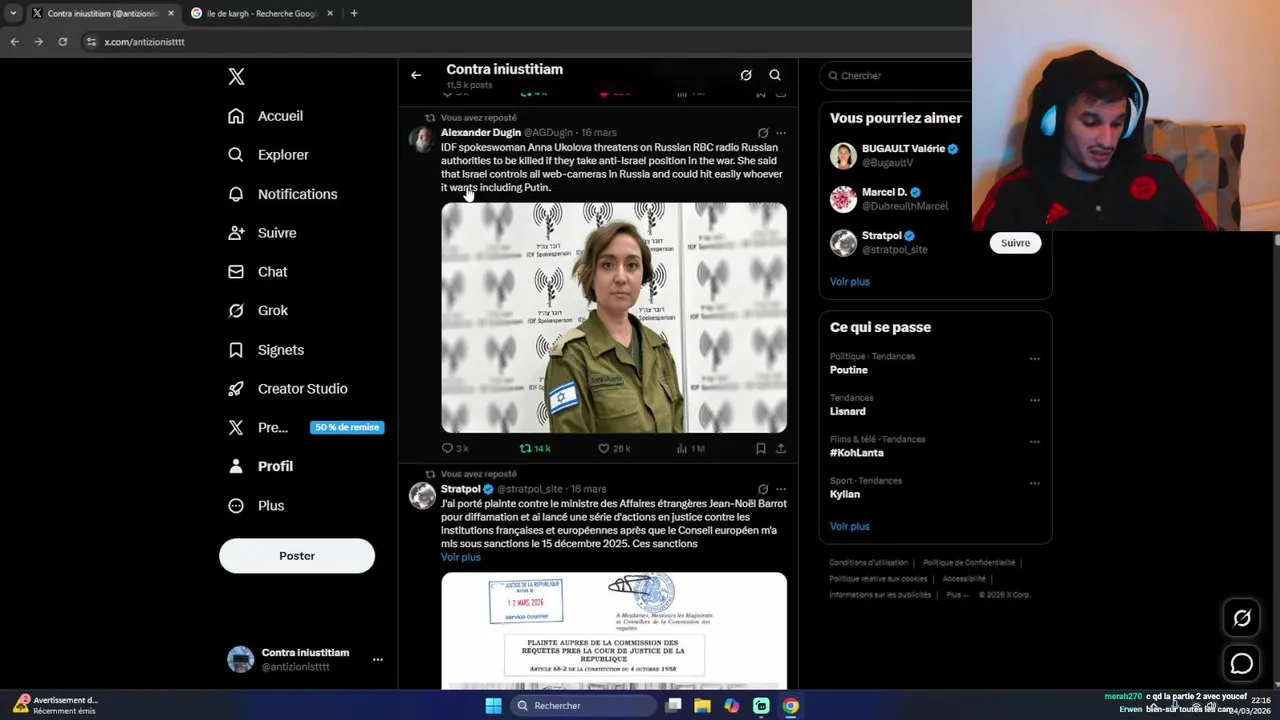Open options for the Poutine trend

1035,358
